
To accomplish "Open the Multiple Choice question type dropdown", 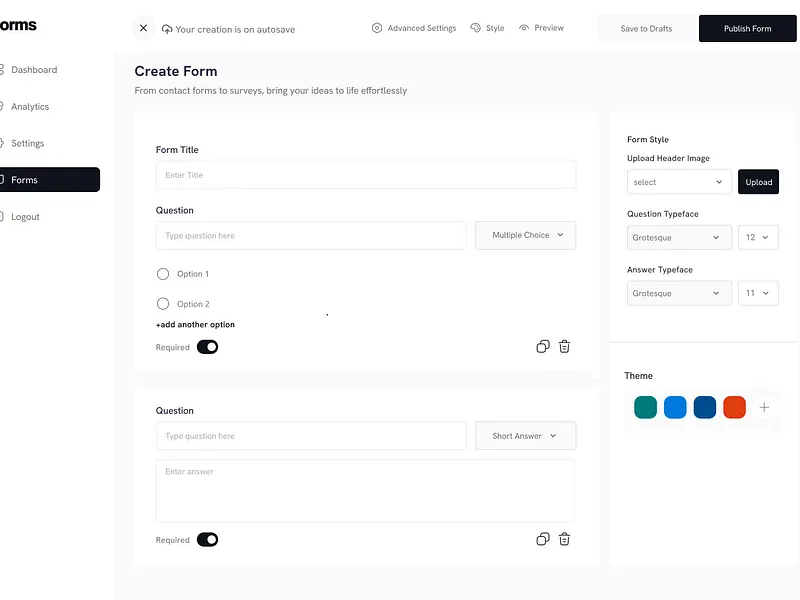I will point(525,234).
